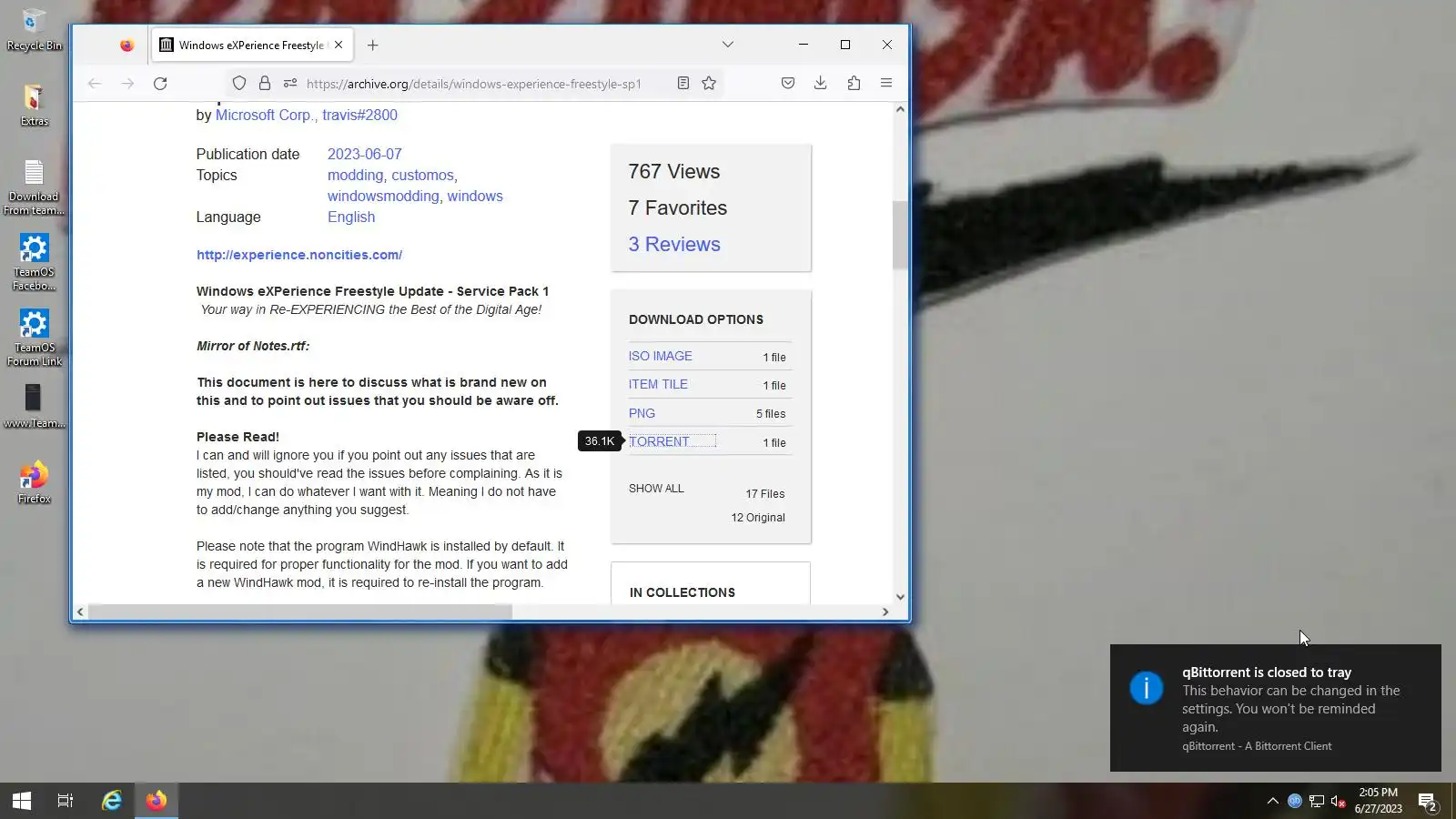Click the horizontal scrollbar right arrow

(885, 612)
